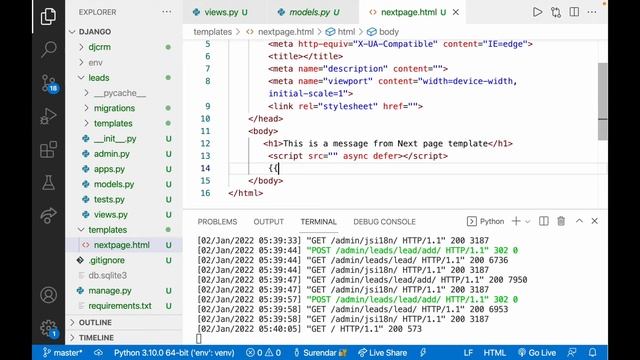Change language mode HTML in status bar
The height and width of the screenshot is (360, 640).
tap(495, 353)
